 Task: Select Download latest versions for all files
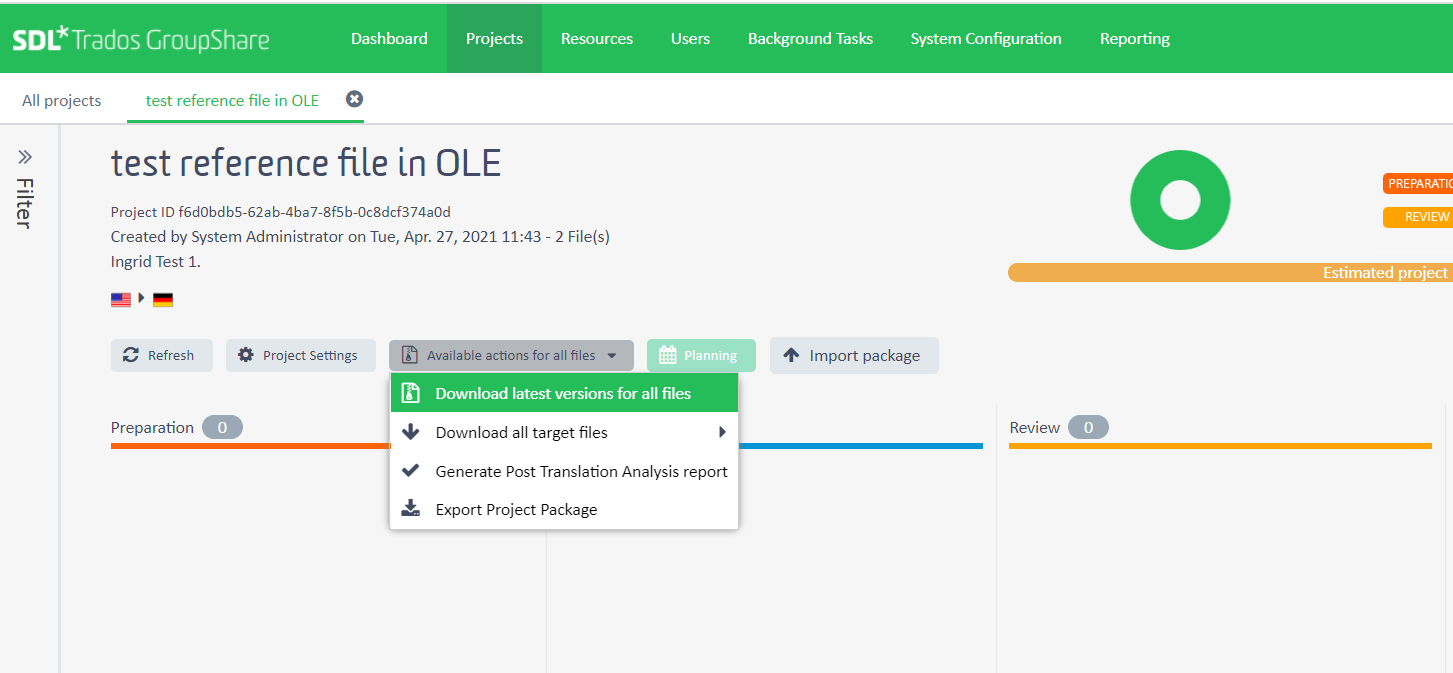[563, 393]
